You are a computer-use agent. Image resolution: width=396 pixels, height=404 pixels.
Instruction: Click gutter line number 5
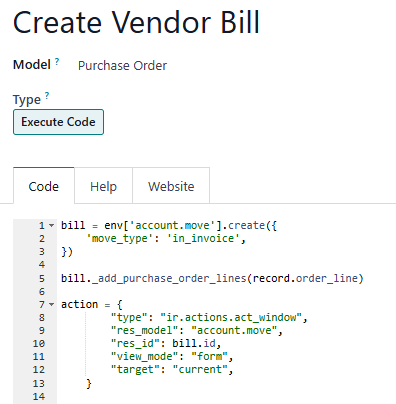41,278
